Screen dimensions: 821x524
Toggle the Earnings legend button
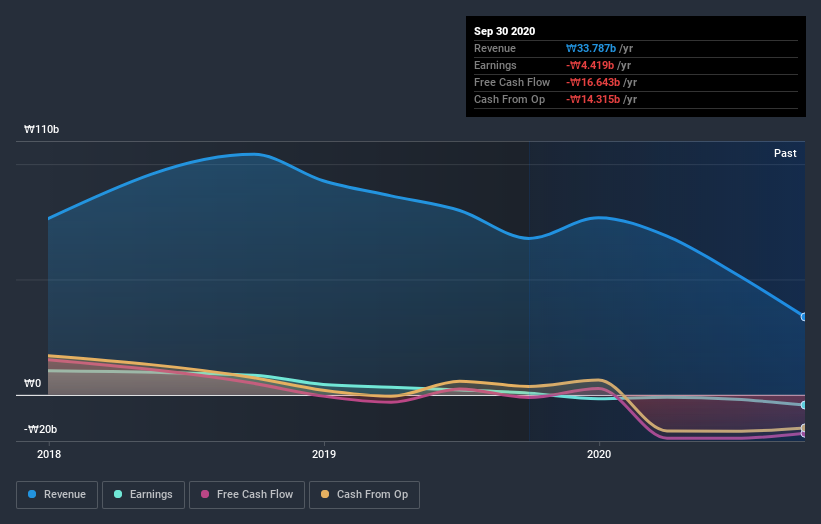pos(143,495)
